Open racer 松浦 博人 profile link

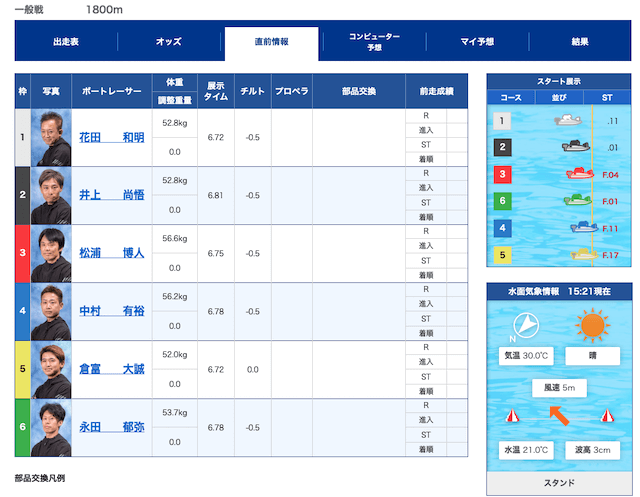(x=112, y=253)
